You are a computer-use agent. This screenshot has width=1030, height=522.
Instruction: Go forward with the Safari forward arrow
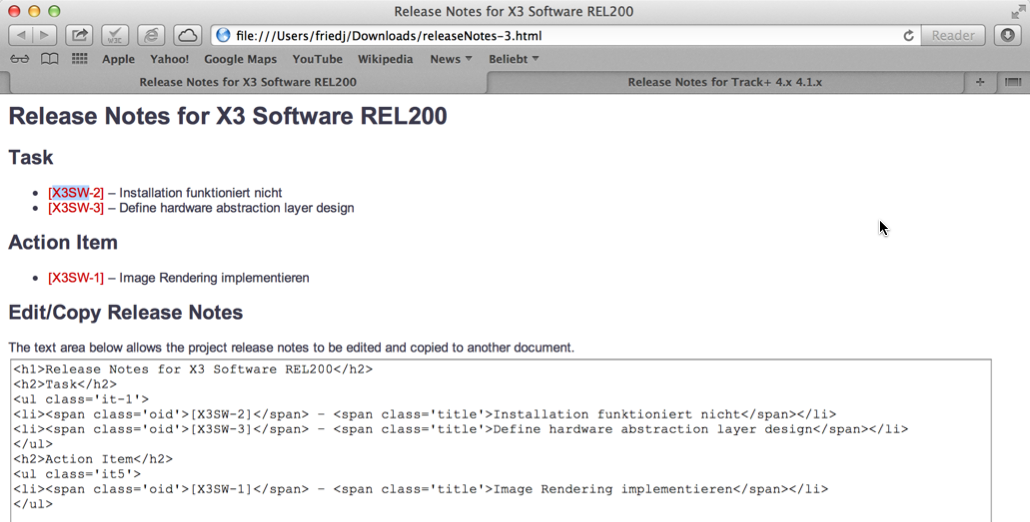[45, 35]
